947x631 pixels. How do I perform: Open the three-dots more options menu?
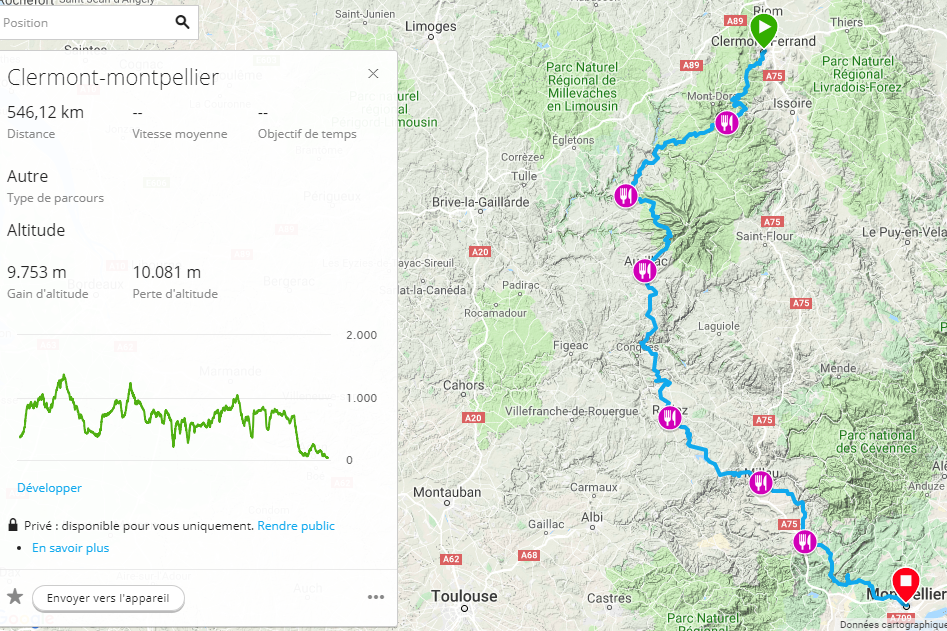[376, 597]
